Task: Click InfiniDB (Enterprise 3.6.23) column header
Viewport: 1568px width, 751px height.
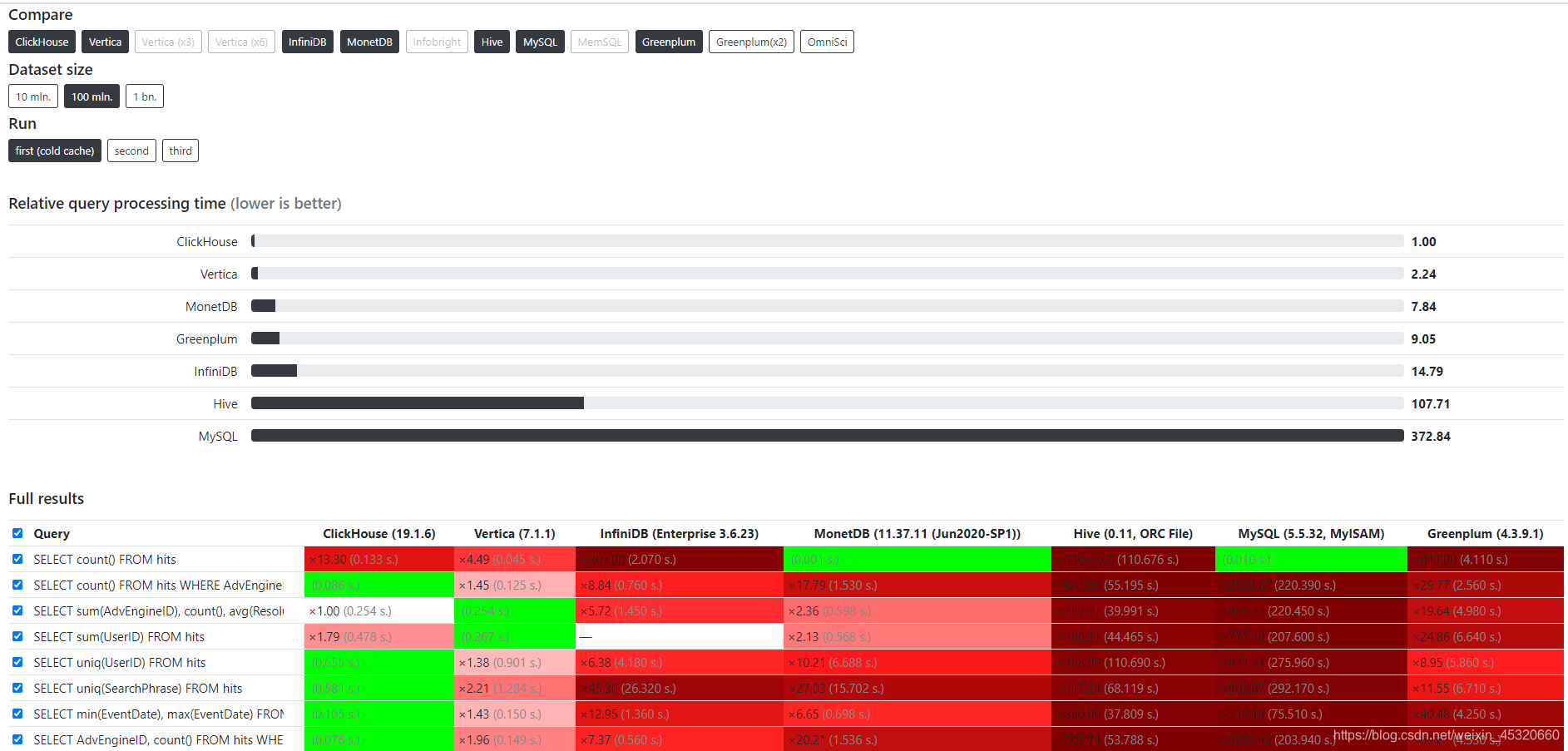Action: (680, 534)
